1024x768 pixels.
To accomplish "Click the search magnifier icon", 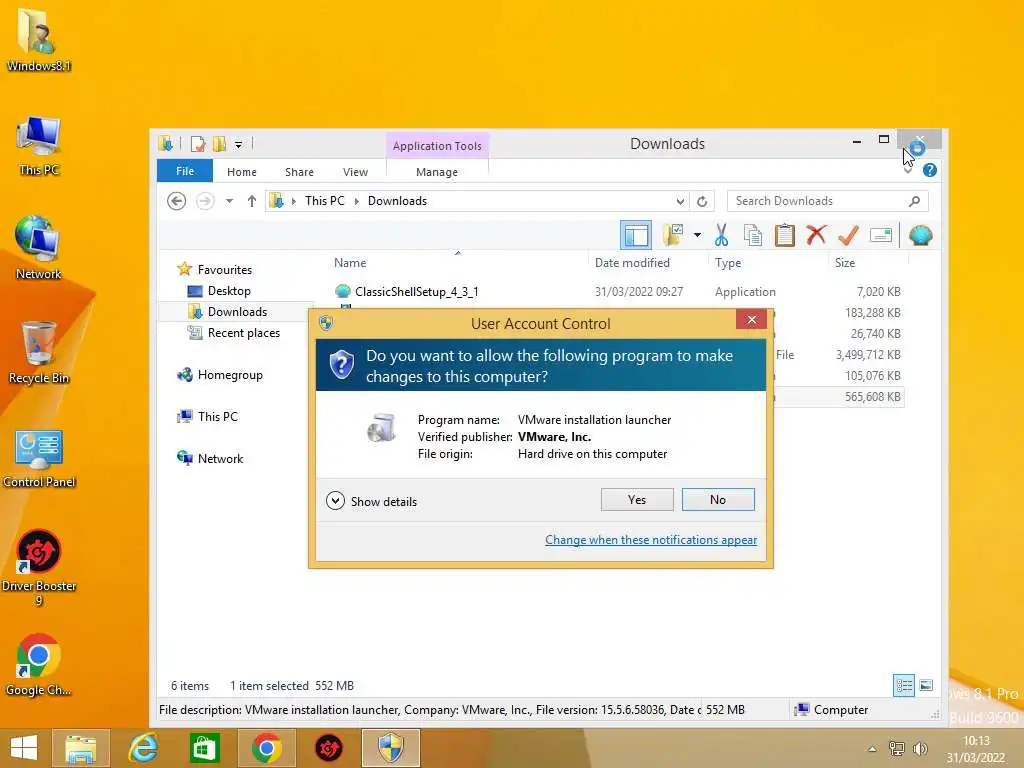I will point(914,201).
